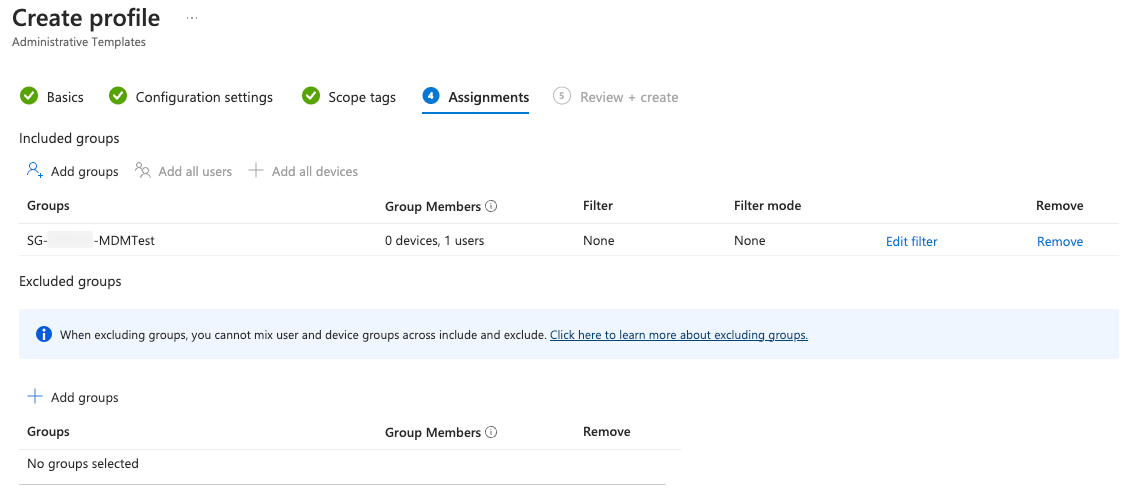The height and width of the screenshot is (503, 1135).
Task: Click the Configuration settings green checkmark icon
Action: pos(118,96)
